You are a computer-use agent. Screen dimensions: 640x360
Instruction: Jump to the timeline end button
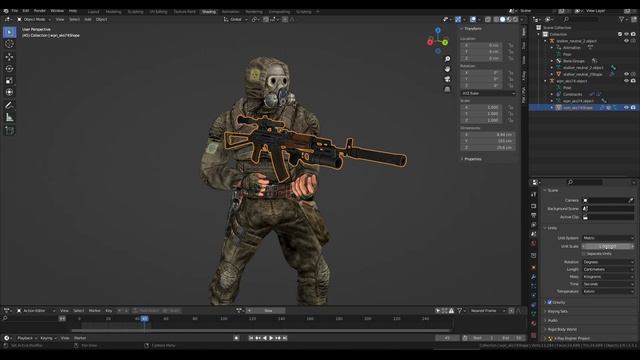coord(285,338)
